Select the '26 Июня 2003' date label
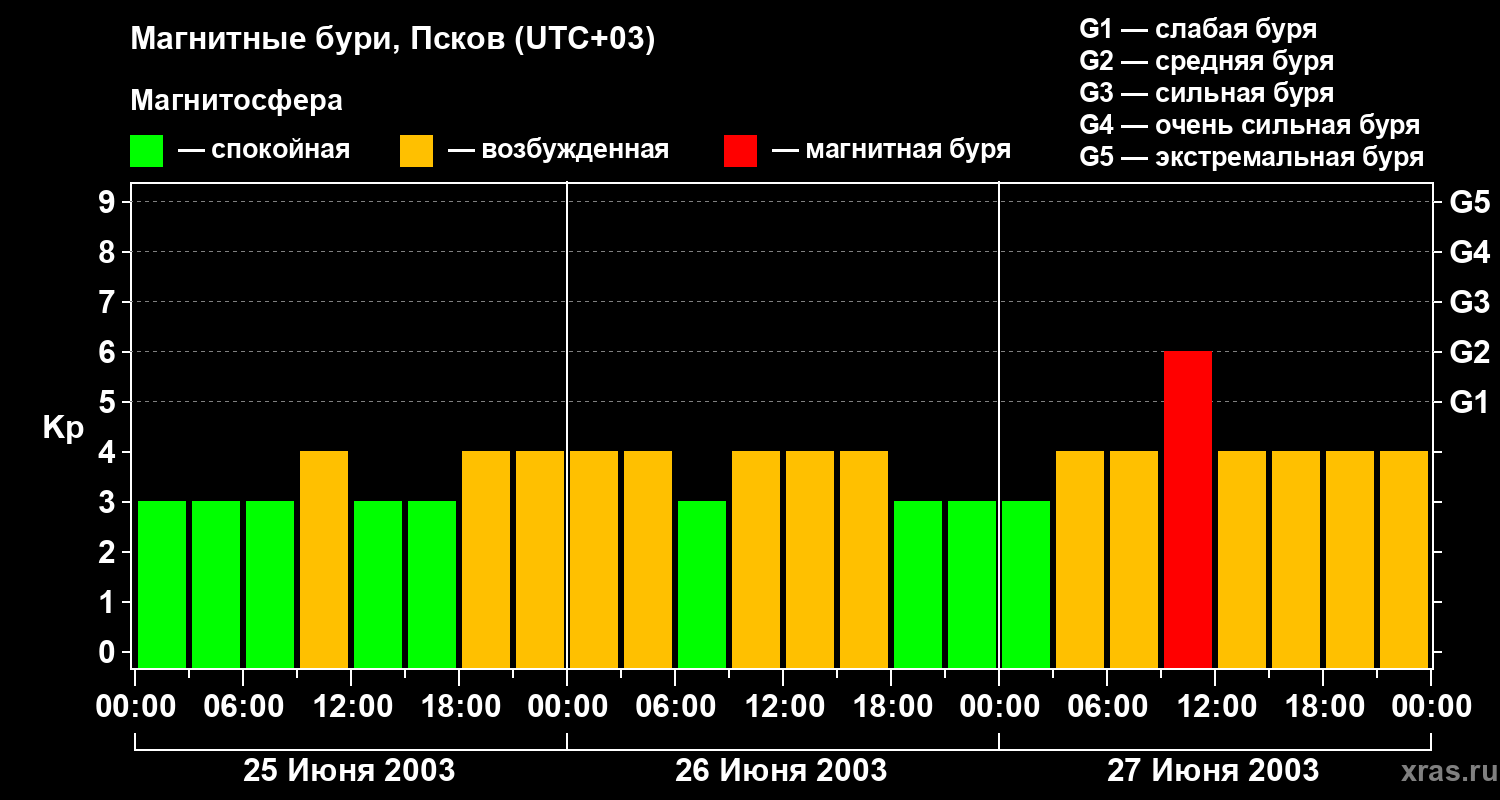 (x=781, y=771)
